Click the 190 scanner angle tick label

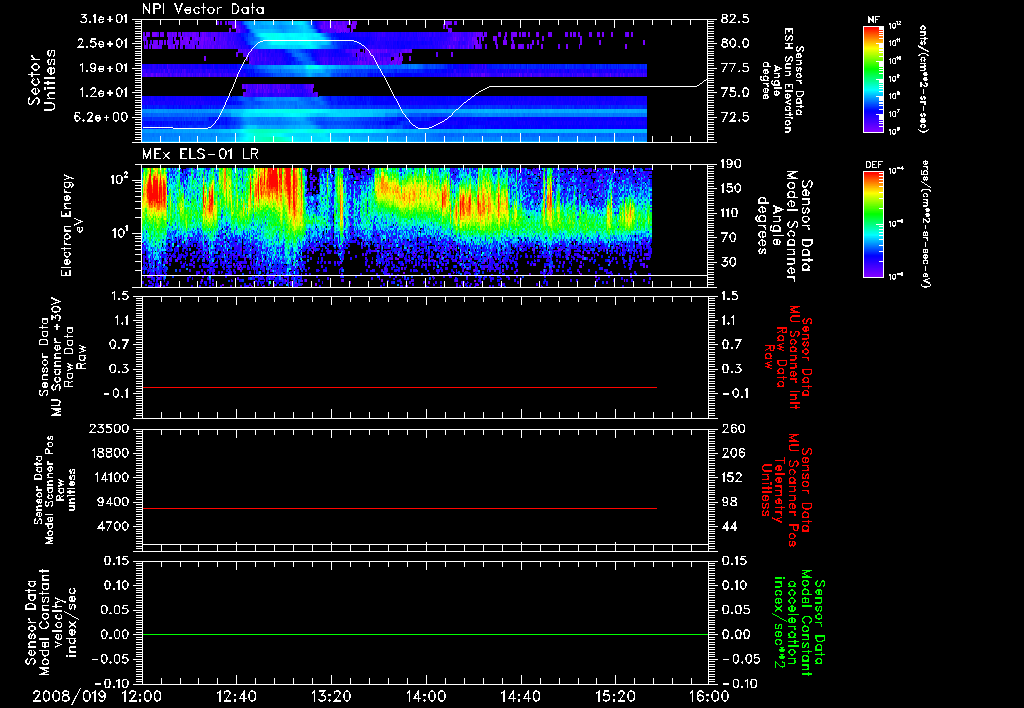(x=731, y=164)
